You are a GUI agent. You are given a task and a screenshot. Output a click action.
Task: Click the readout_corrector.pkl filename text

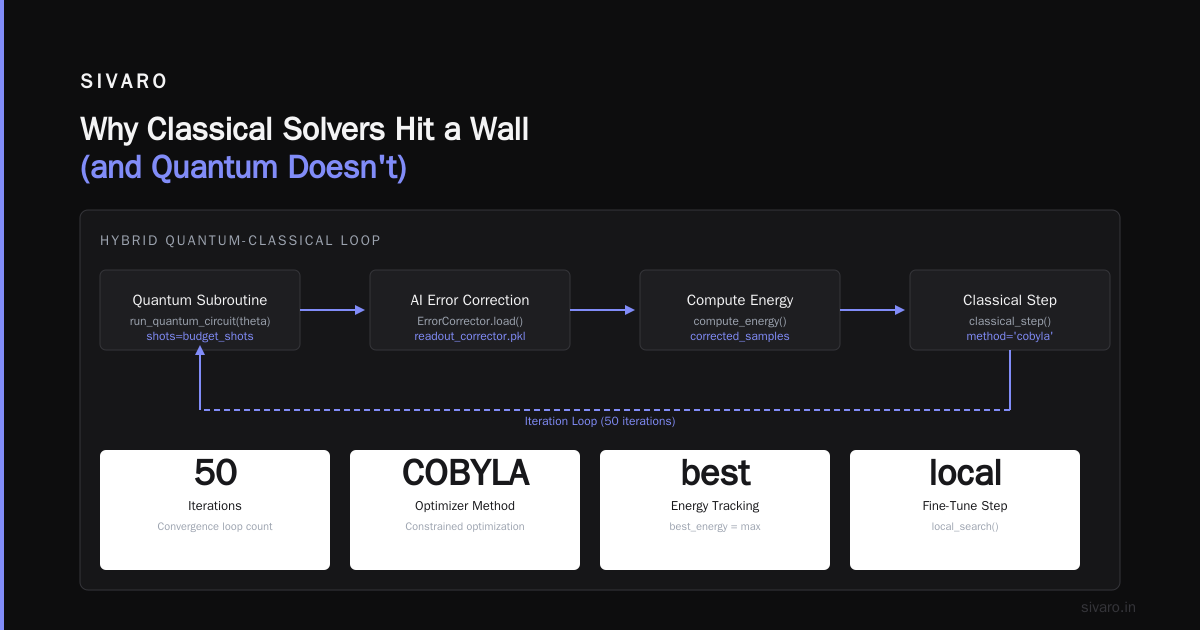click(470, 337)
